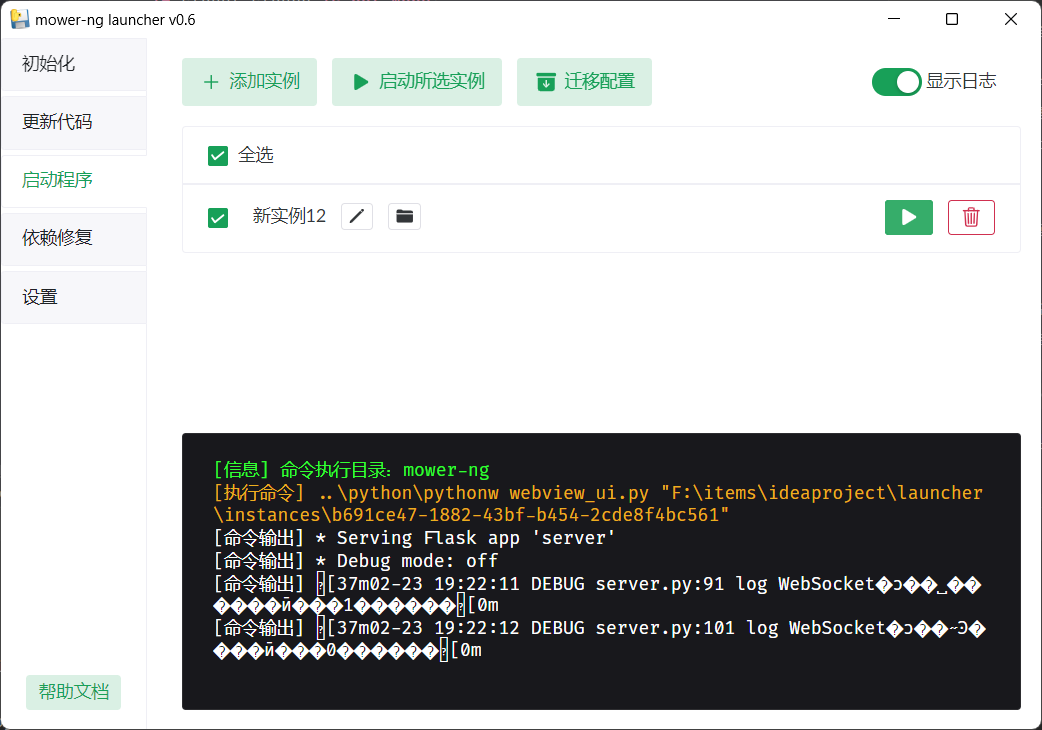
Task: Open the 帮助文档 link
Action: pos(74,692)
